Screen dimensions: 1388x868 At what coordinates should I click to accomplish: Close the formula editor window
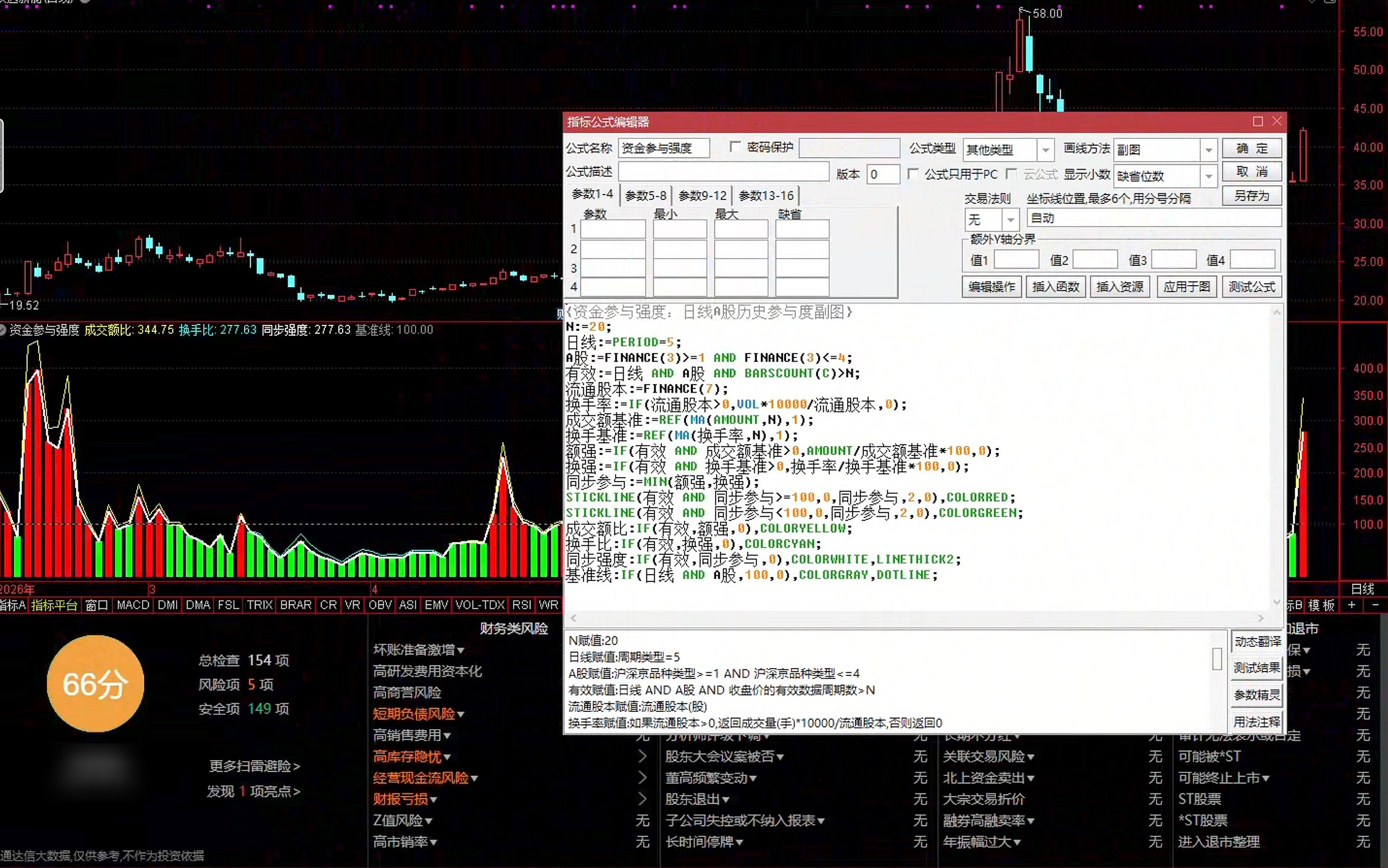tap(1277, 122)
